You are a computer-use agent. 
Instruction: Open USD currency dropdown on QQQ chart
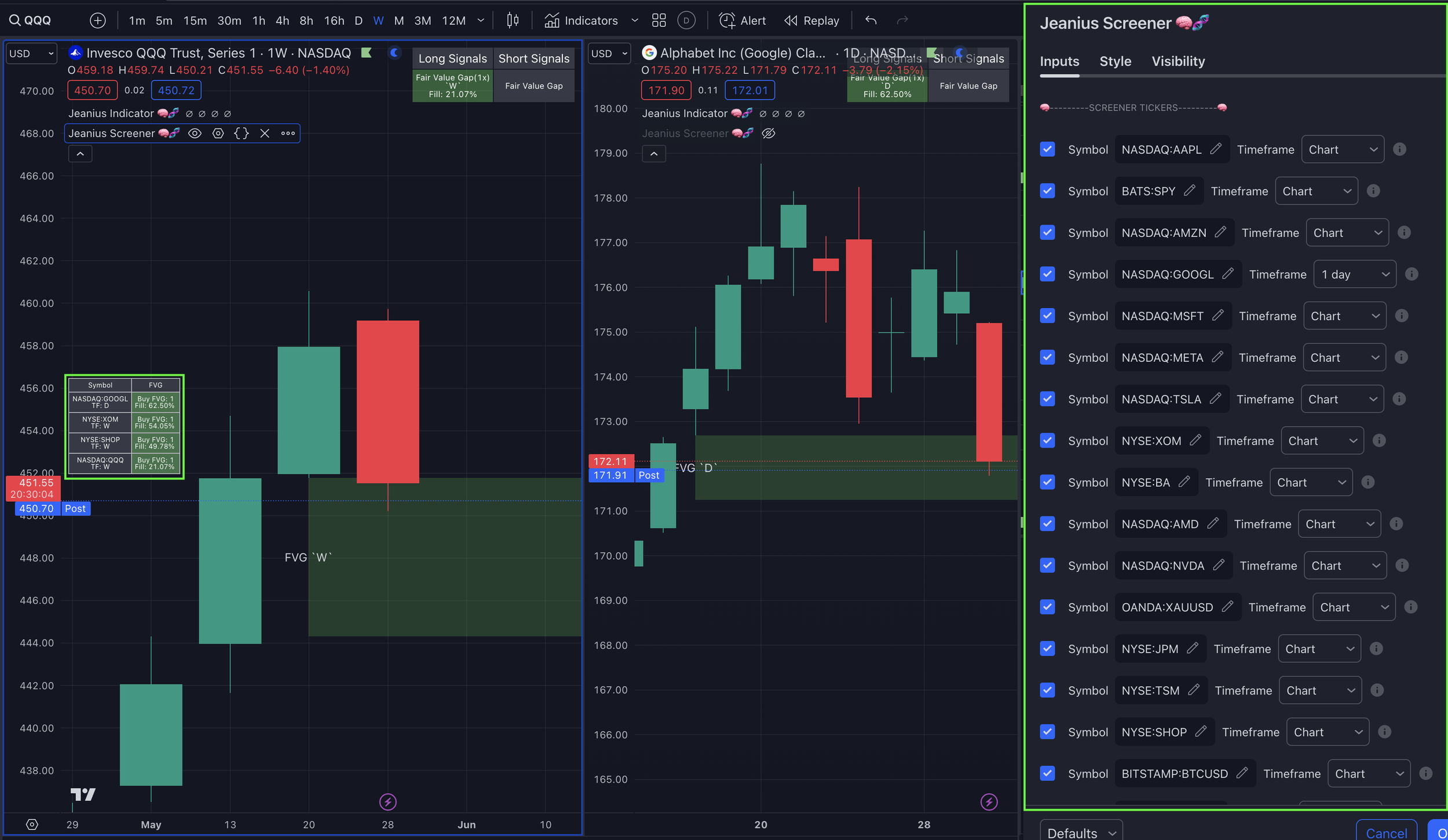click(x=32, y=53)
